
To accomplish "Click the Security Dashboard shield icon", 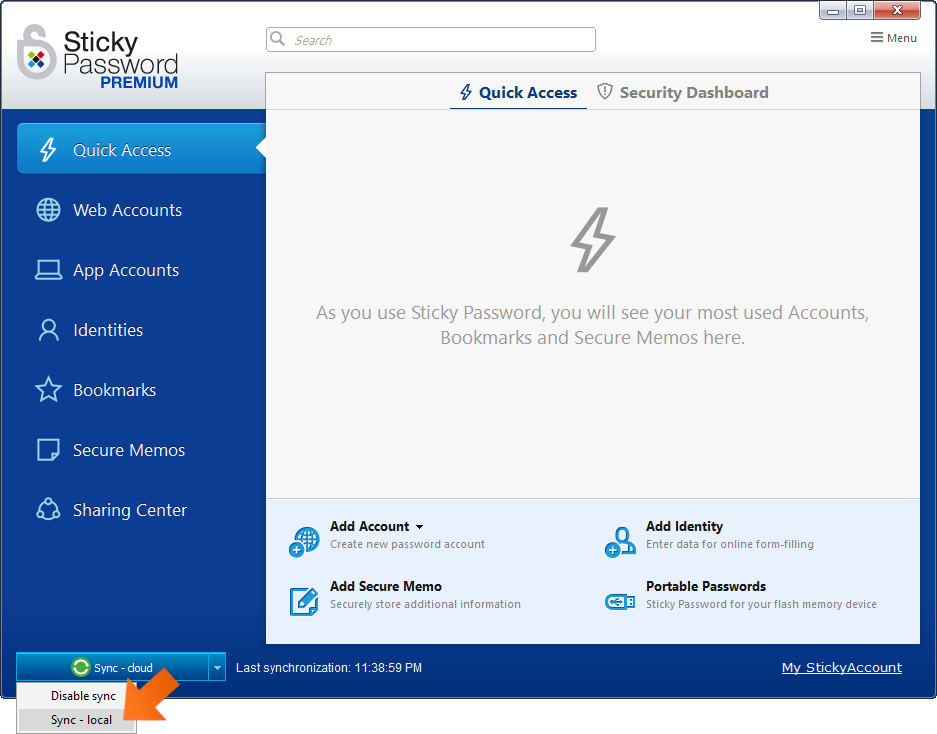I will [605, 91].
